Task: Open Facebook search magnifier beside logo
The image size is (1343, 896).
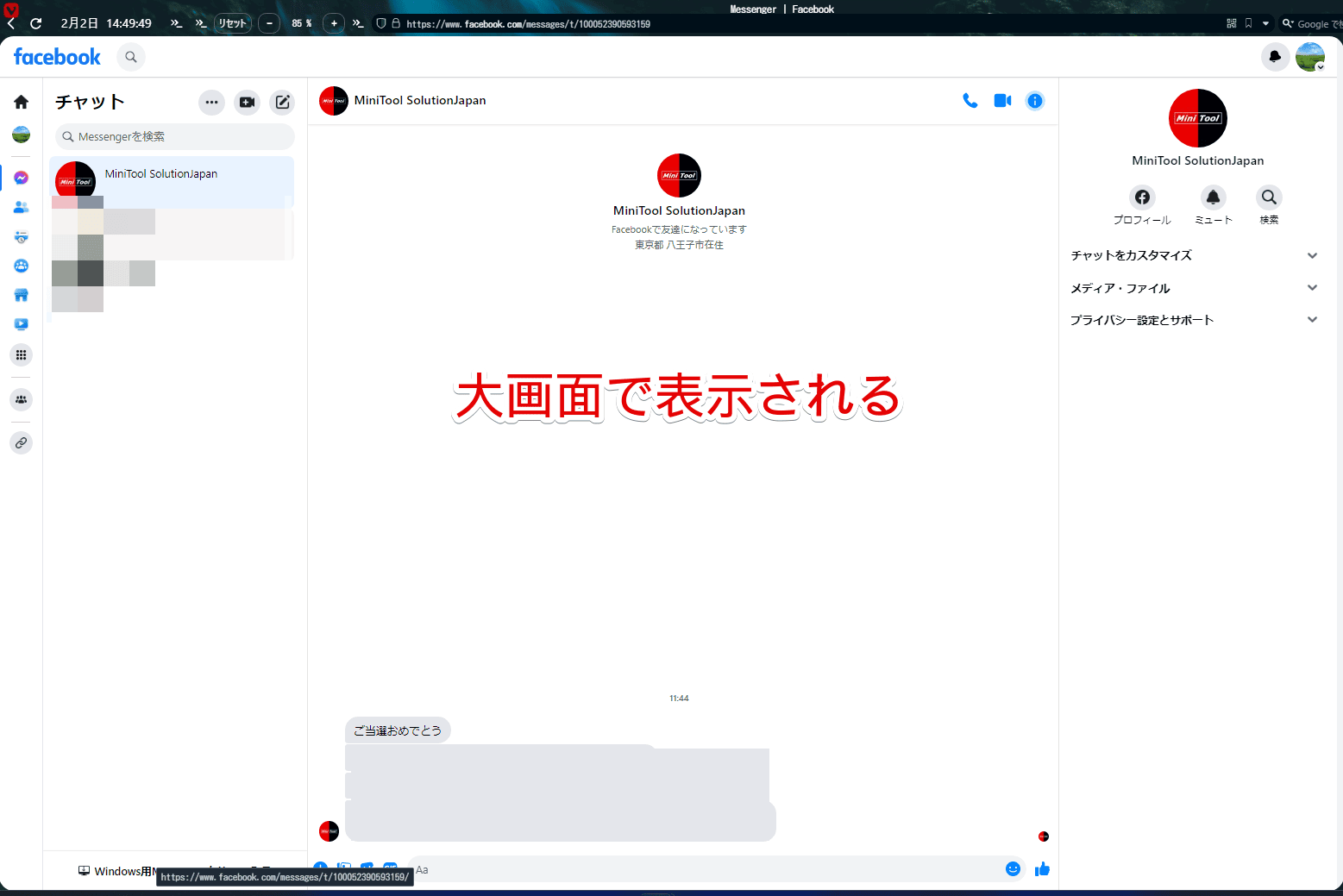Action: click(x=131, y=57)
